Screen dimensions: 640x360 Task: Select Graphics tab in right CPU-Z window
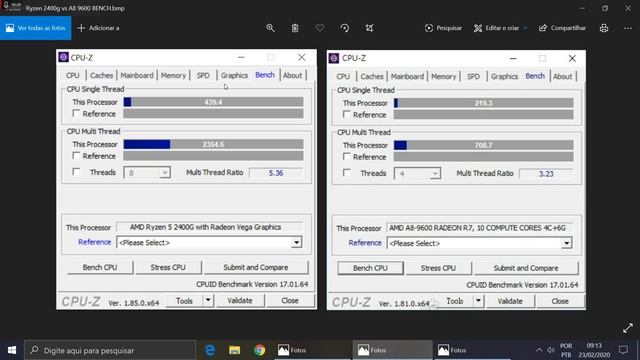click(x=504, y=76)
